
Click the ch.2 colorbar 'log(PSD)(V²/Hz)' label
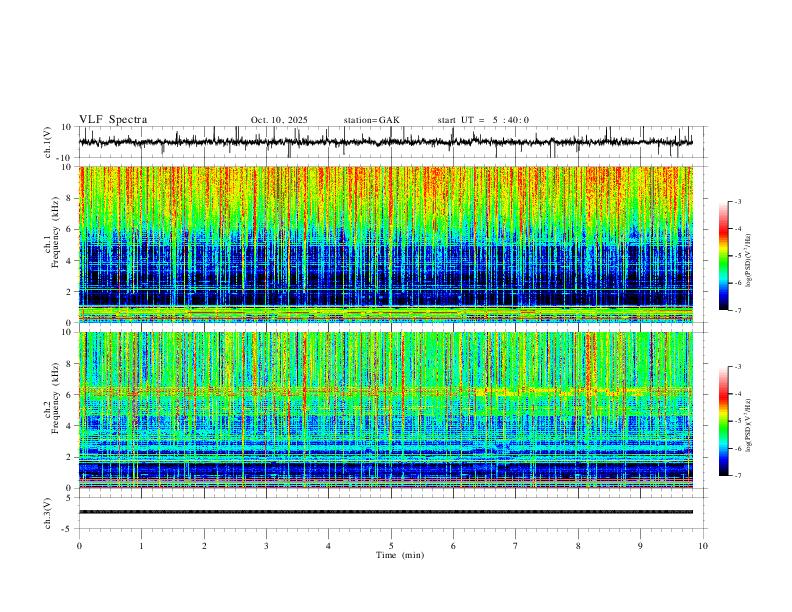(x=750, y=425)
